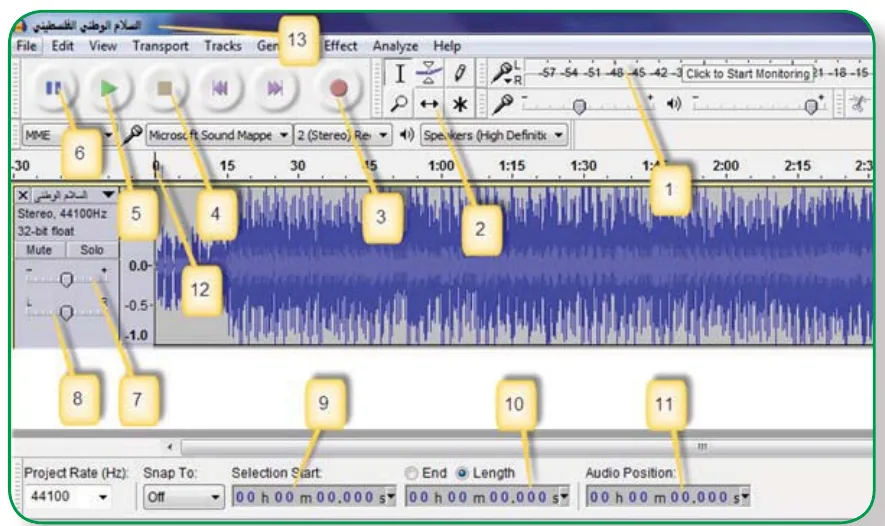Open the Tracks menu
Viewport: 885px width, 526px height.
coord(222,46)
